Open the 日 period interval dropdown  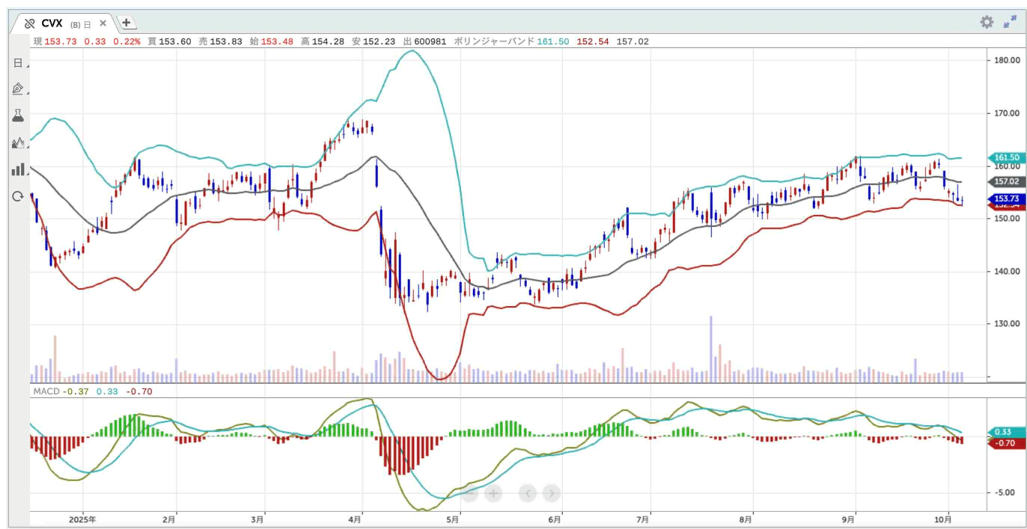[17, 63]
